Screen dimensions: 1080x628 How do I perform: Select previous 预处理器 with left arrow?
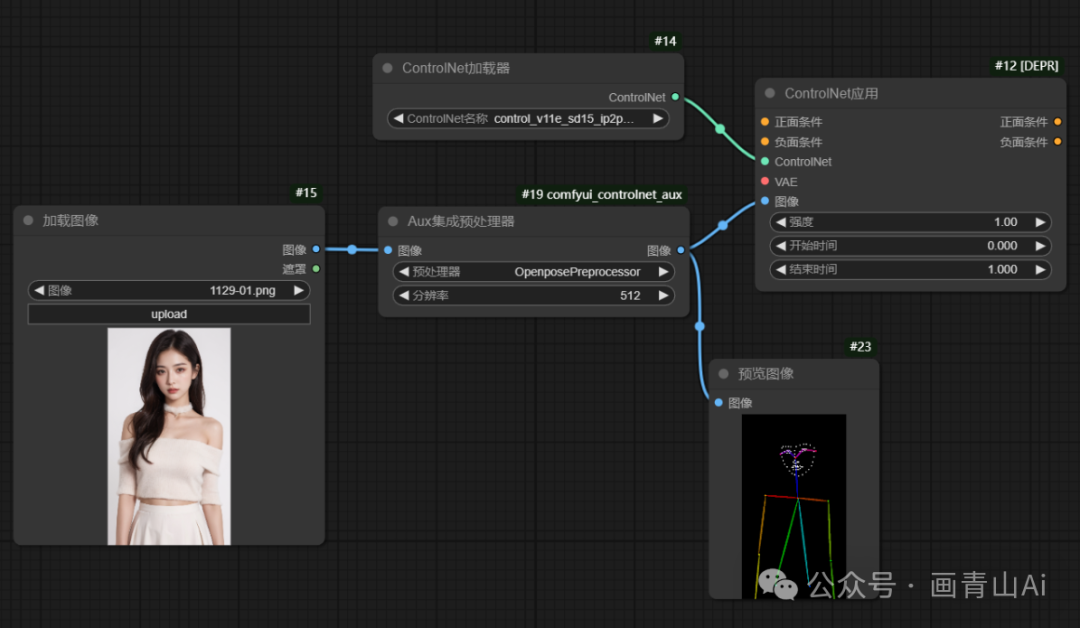[404, 271]
